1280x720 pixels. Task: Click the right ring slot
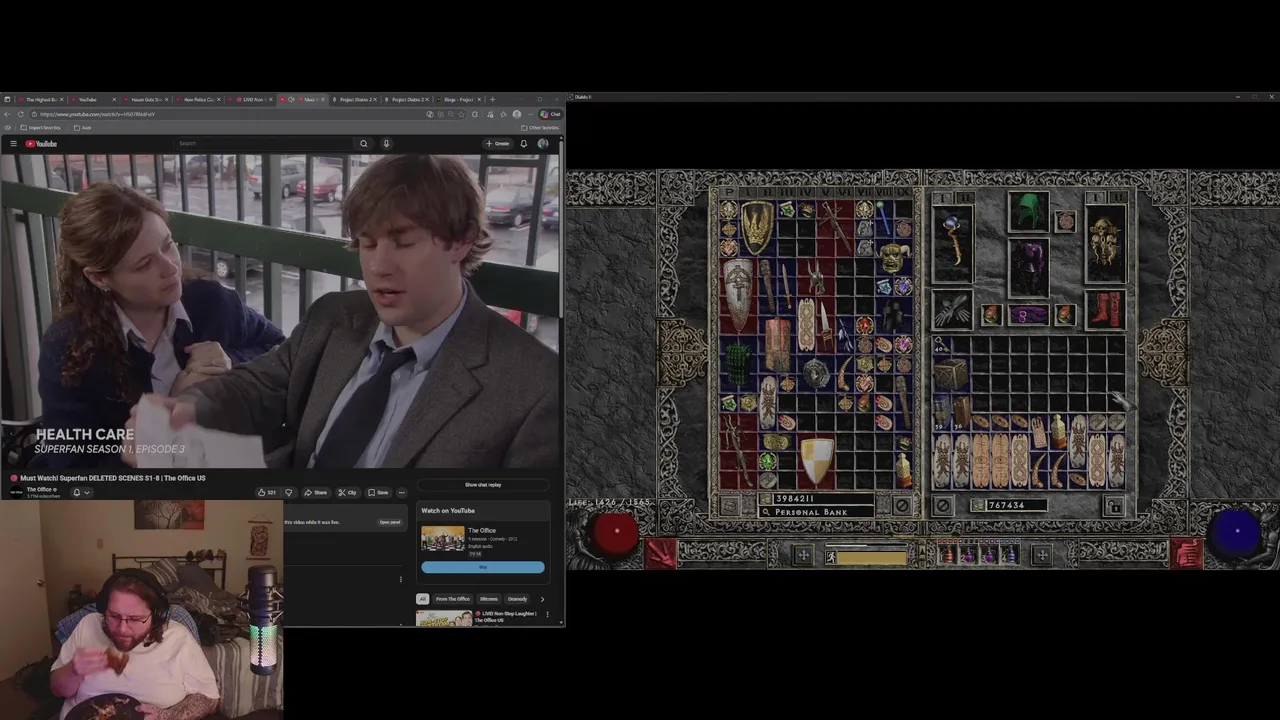[x=1066, y=315]
